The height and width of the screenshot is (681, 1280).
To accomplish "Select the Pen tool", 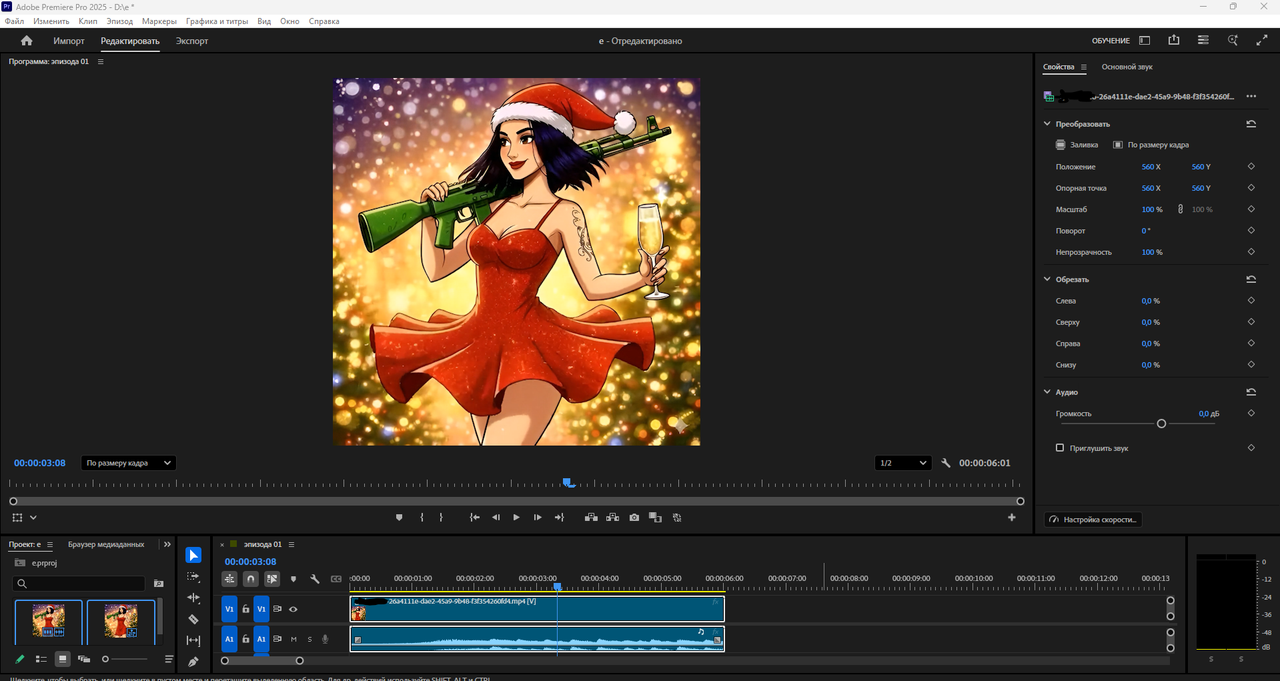I will tap(194, 661).
